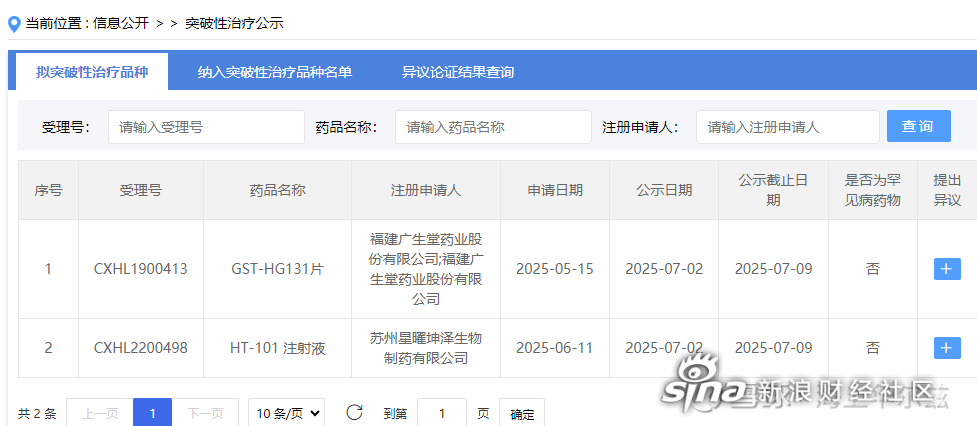Select page 1 in pagination
The width and height of the screenshot is (977, 426).
tap(153, 413)
